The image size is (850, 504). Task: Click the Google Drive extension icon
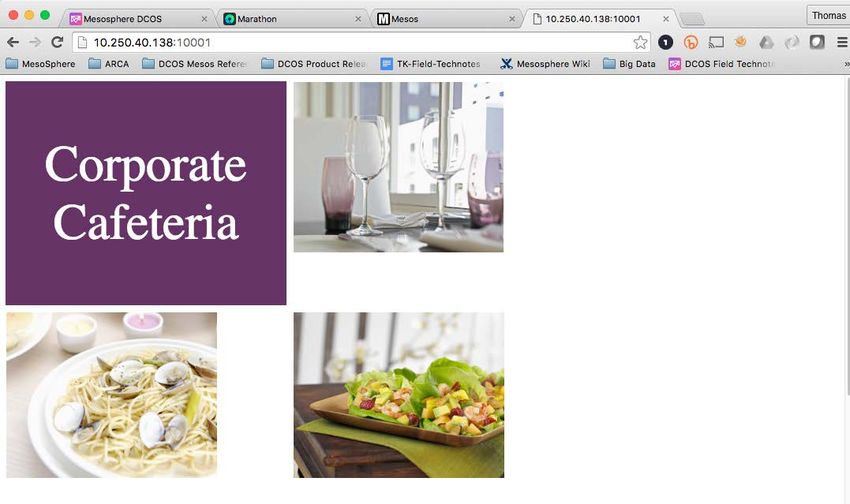766,42
